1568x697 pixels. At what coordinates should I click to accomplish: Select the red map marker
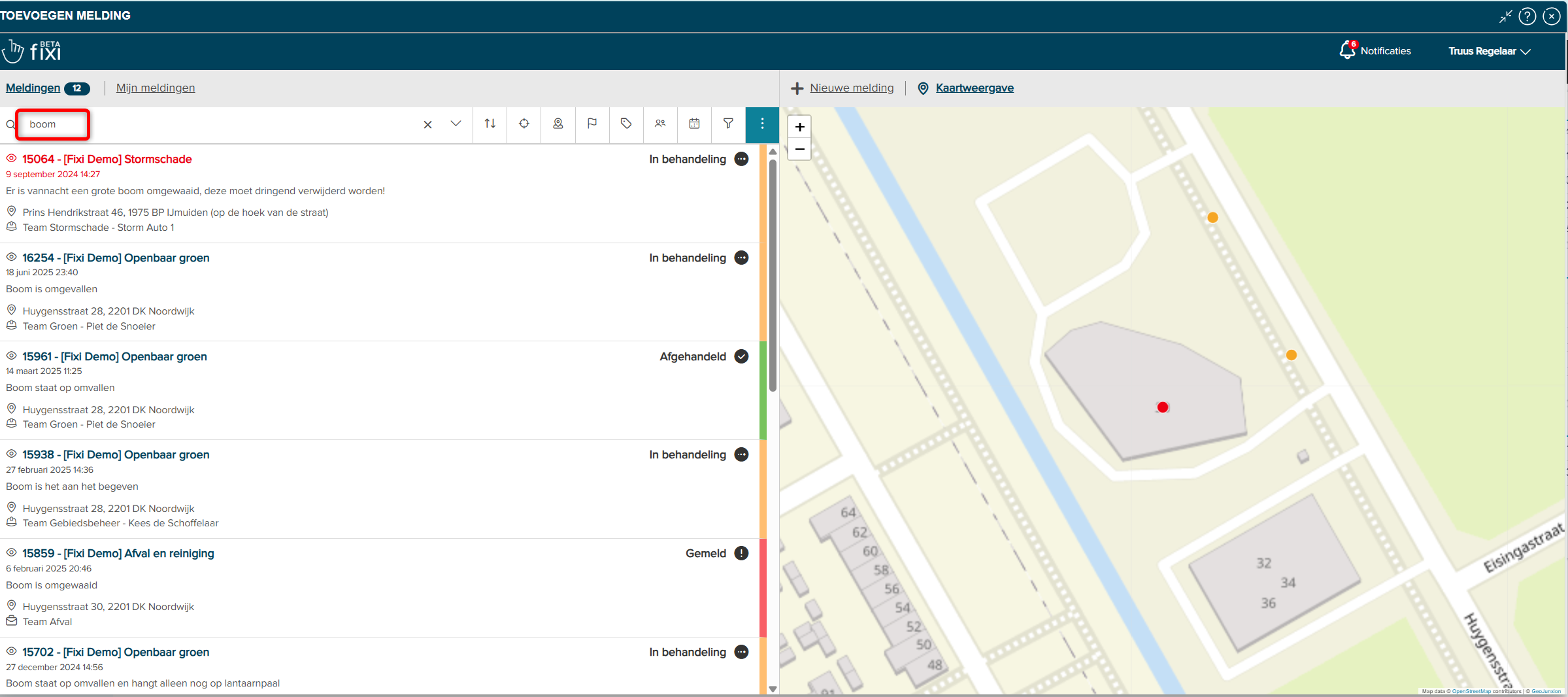[1162, 407]
